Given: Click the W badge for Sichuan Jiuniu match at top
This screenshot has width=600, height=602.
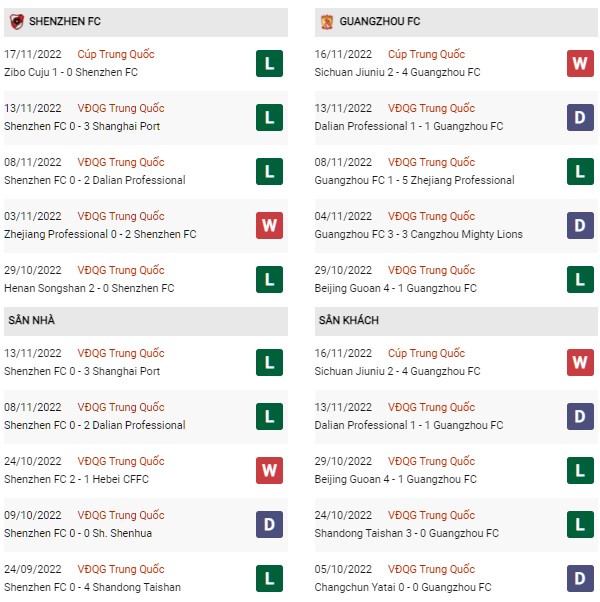Looking at the screenshot, I should [x=580, y=63].
